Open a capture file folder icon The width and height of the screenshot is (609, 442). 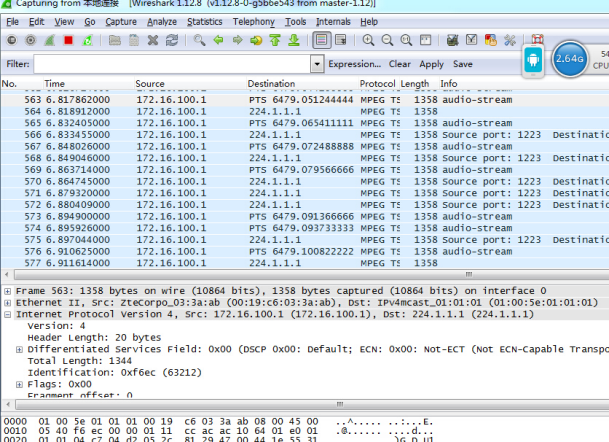115,40
